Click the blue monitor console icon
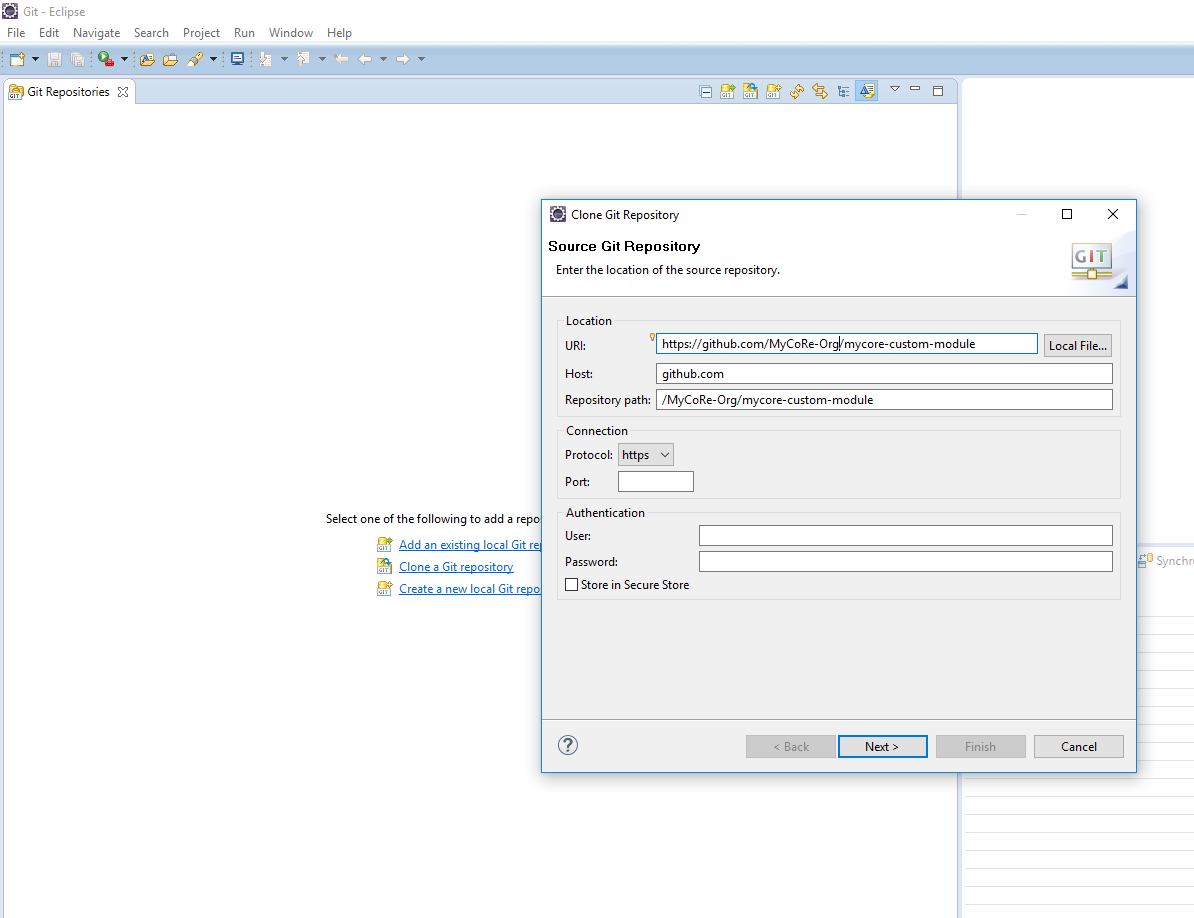Viewport: 1194px width, 918px height. (238, 59)
